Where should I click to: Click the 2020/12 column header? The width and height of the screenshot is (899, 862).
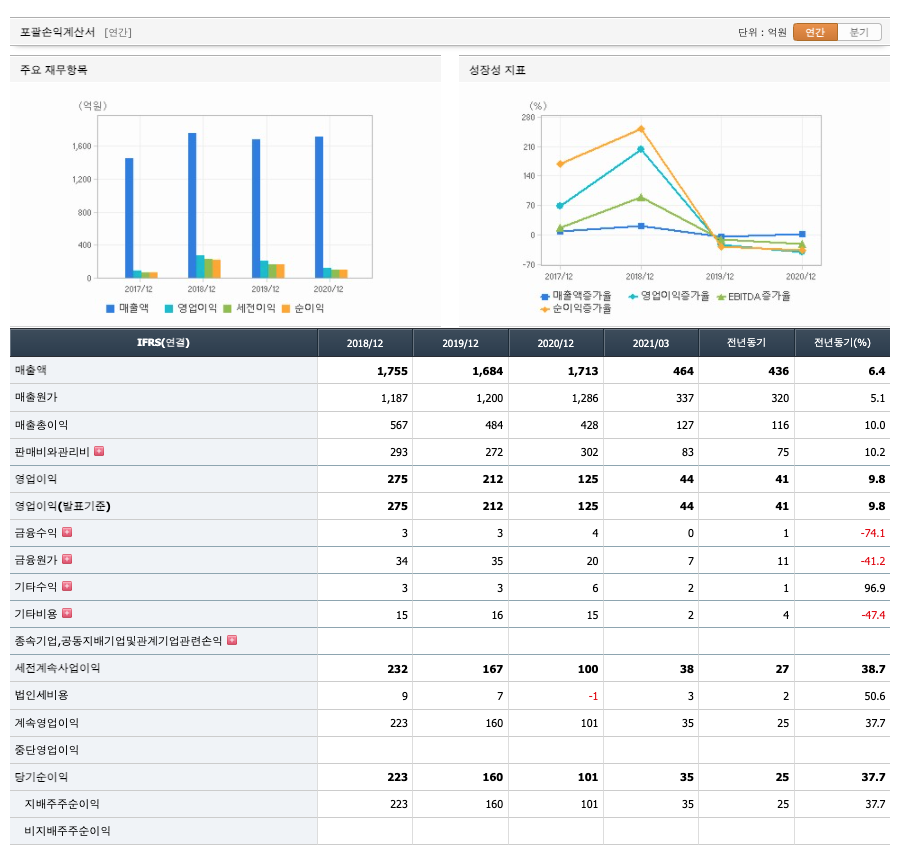click(556, 343)
